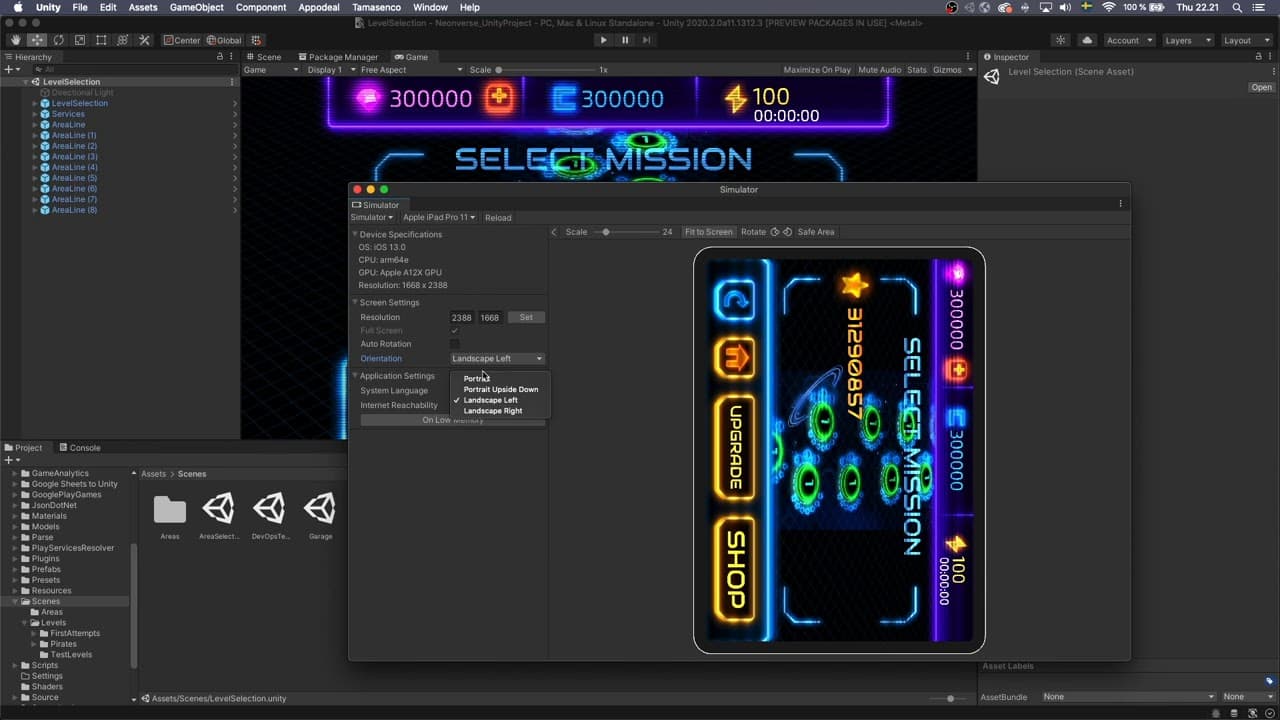Click the Garage scene asset icon
This screenshot has height=720, width=1280.
pos(320,509)
